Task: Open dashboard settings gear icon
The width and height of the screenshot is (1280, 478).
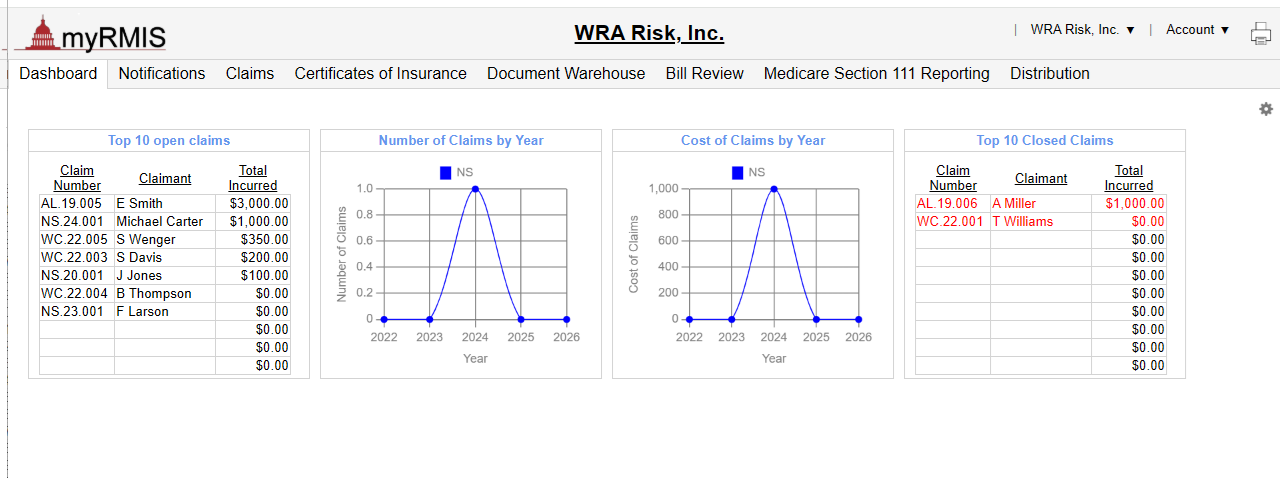Action: click(x=1266, y=109)
